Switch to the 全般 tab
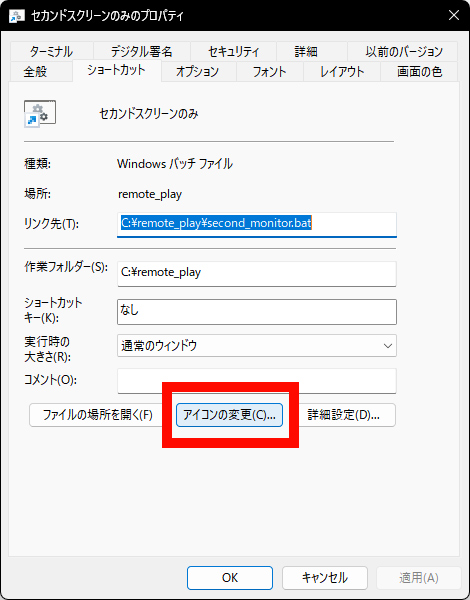The image size is (470, 600). [35, 72]
